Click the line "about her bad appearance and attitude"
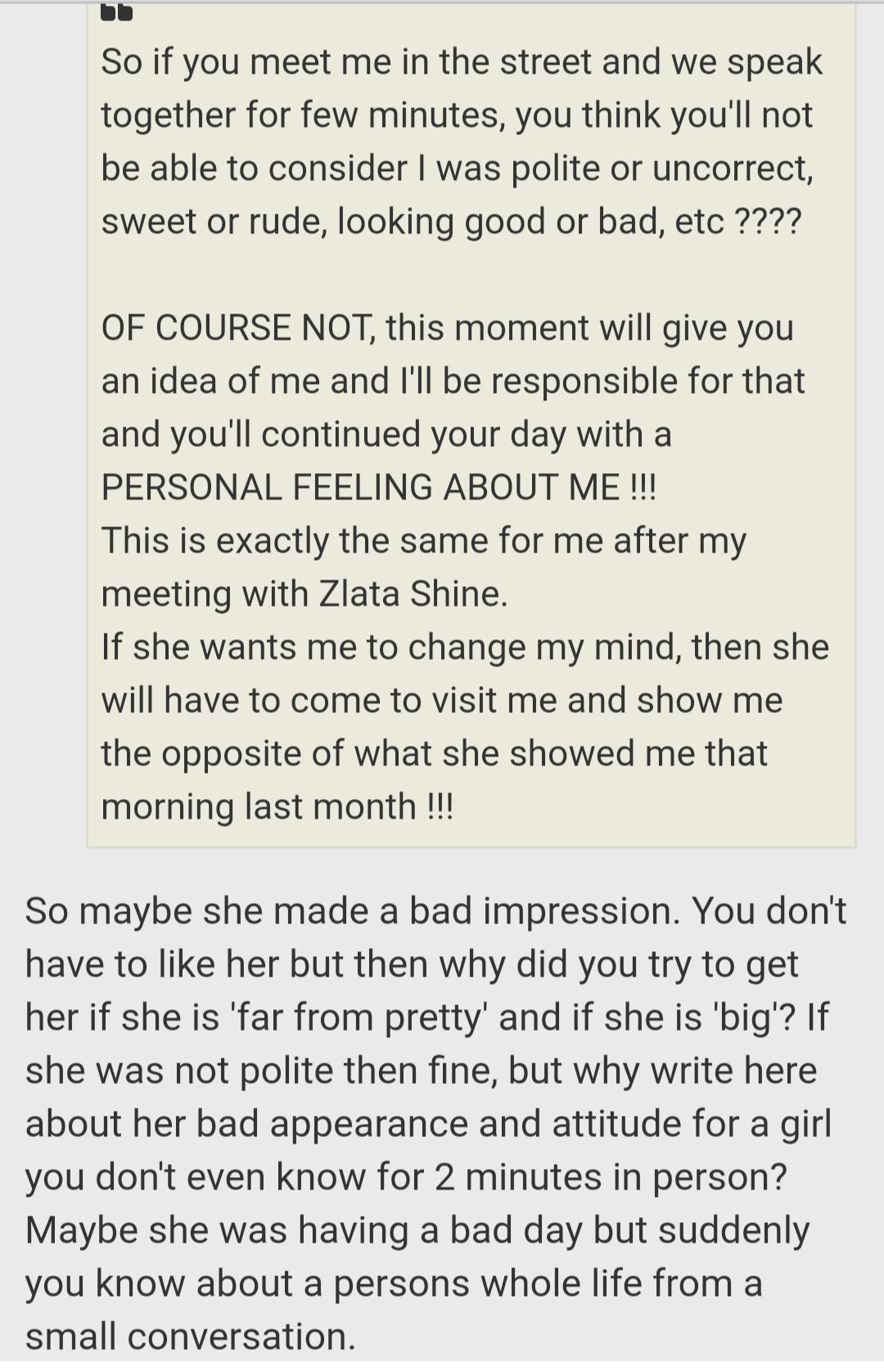Viewport: 884px width, 1372px height. pyautogui.click(x=428, y=1124)
